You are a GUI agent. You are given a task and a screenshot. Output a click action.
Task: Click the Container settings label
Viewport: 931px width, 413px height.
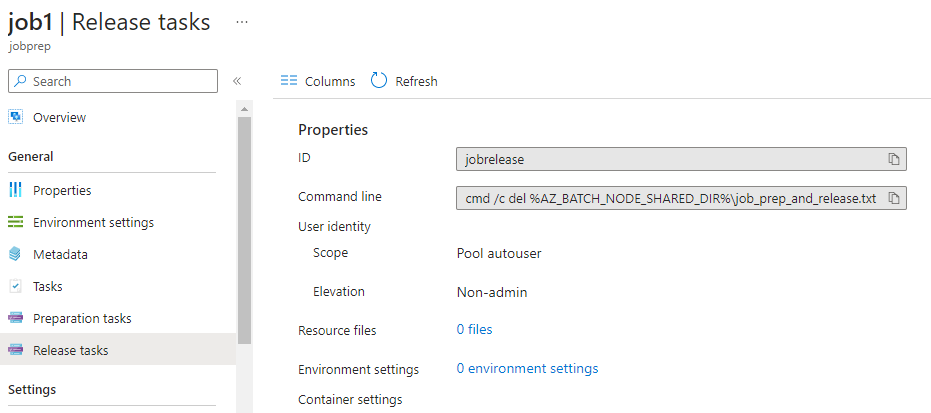(350, 399)
